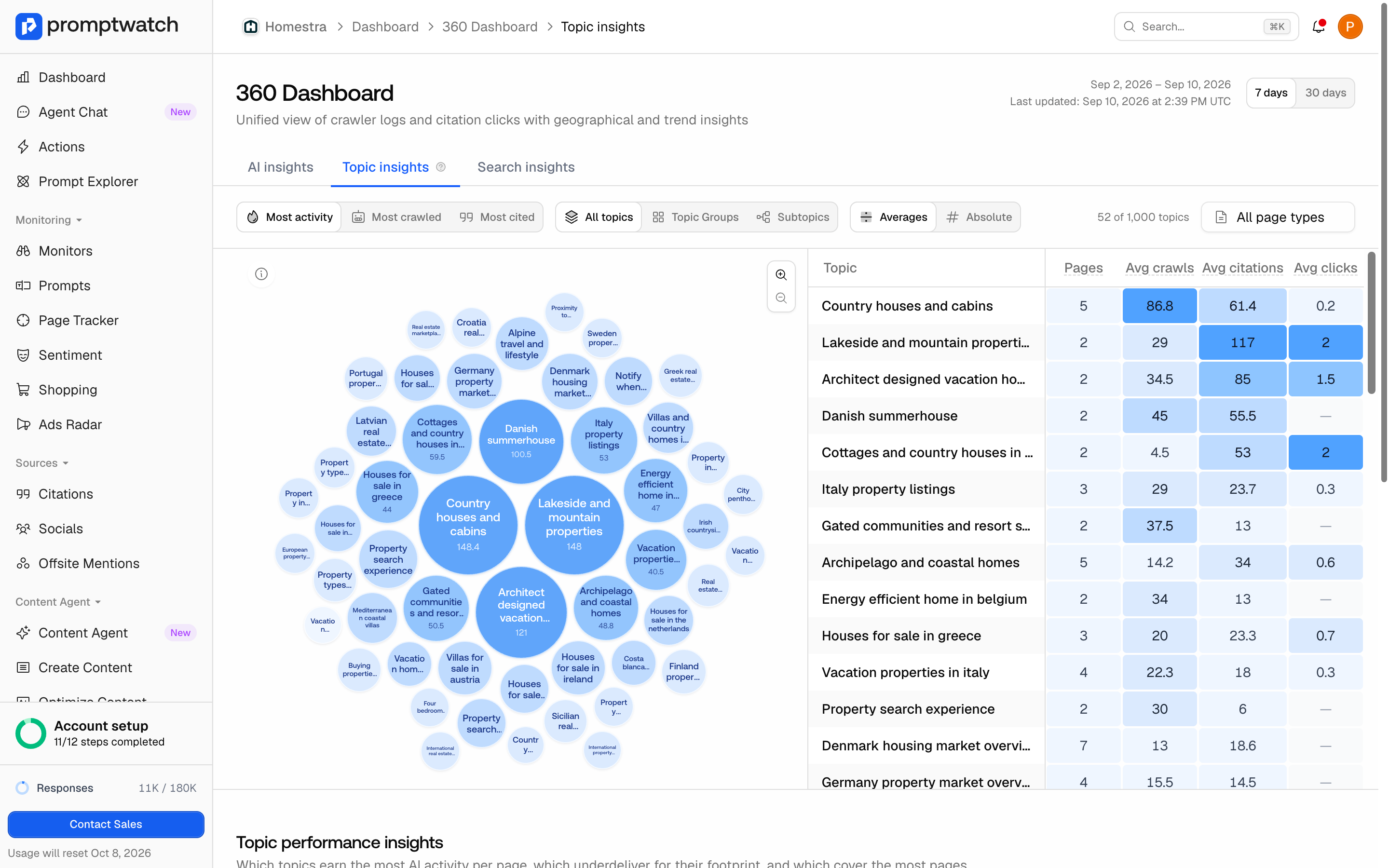Image resolution: width=1389 pixels, height=868 pixels.
Task: Switch to Topic Groups view
Action: coord(695,217)
